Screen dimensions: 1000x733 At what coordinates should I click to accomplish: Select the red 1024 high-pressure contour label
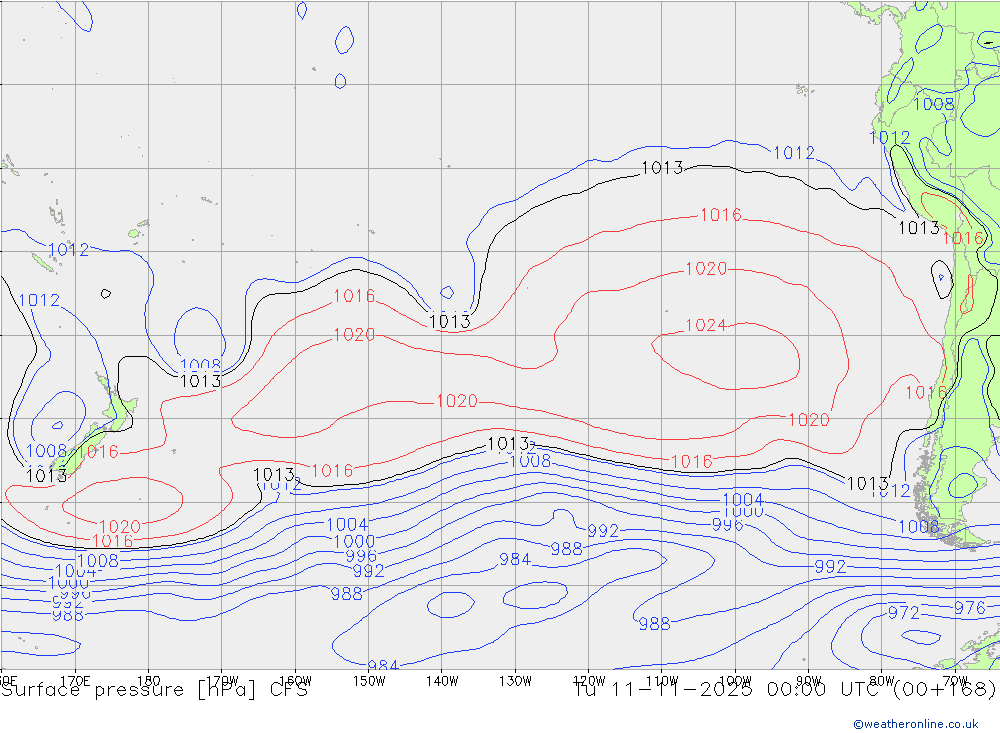click(706, 325)
